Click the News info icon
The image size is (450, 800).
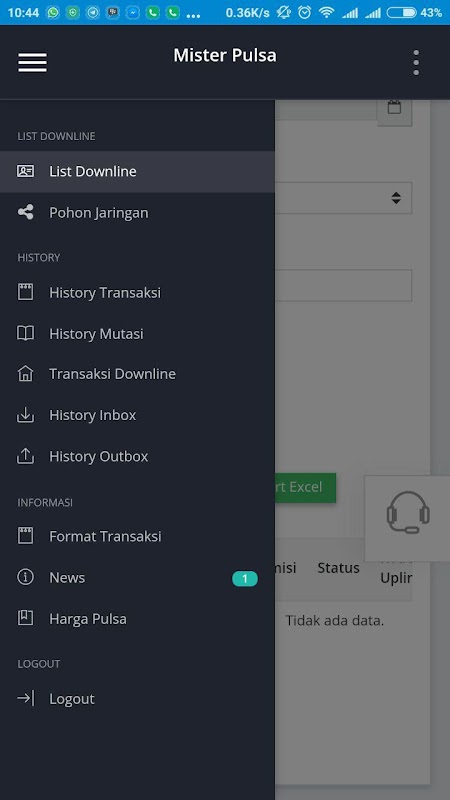coord(26,577)
